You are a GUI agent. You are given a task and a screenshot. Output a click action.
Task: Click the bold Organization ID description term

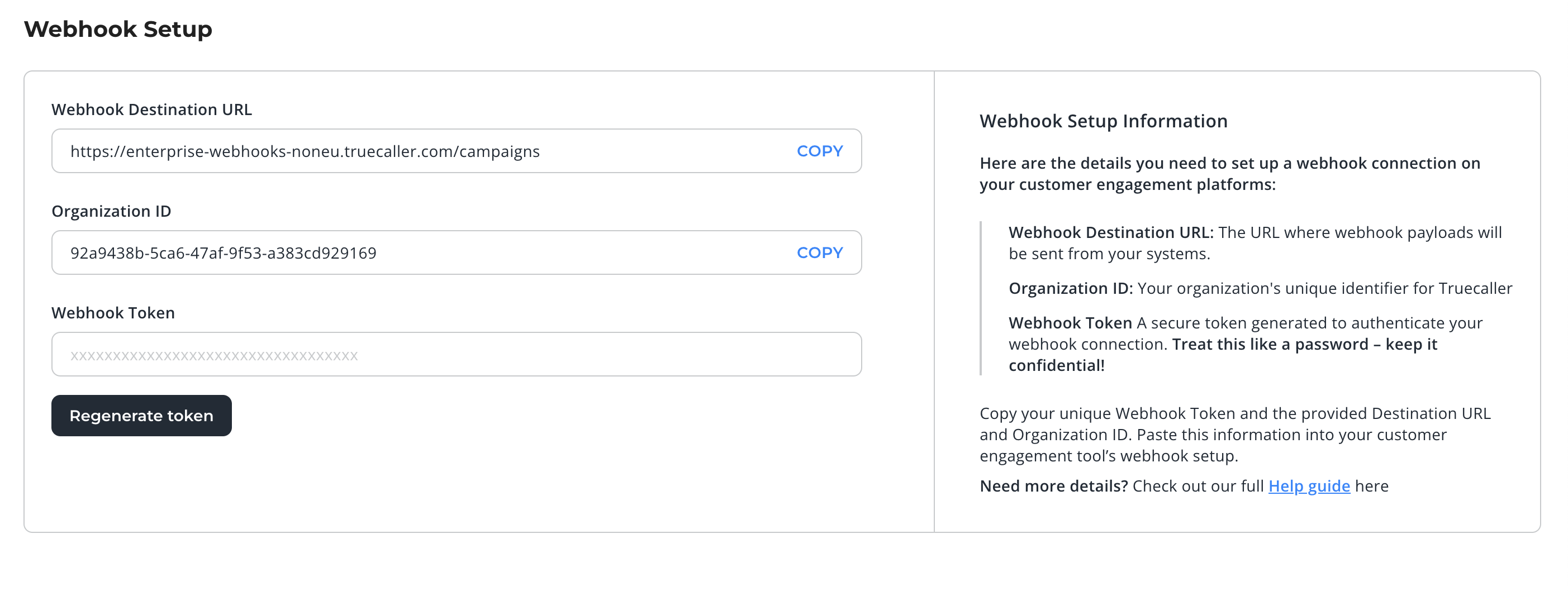tap(1070, 288)
